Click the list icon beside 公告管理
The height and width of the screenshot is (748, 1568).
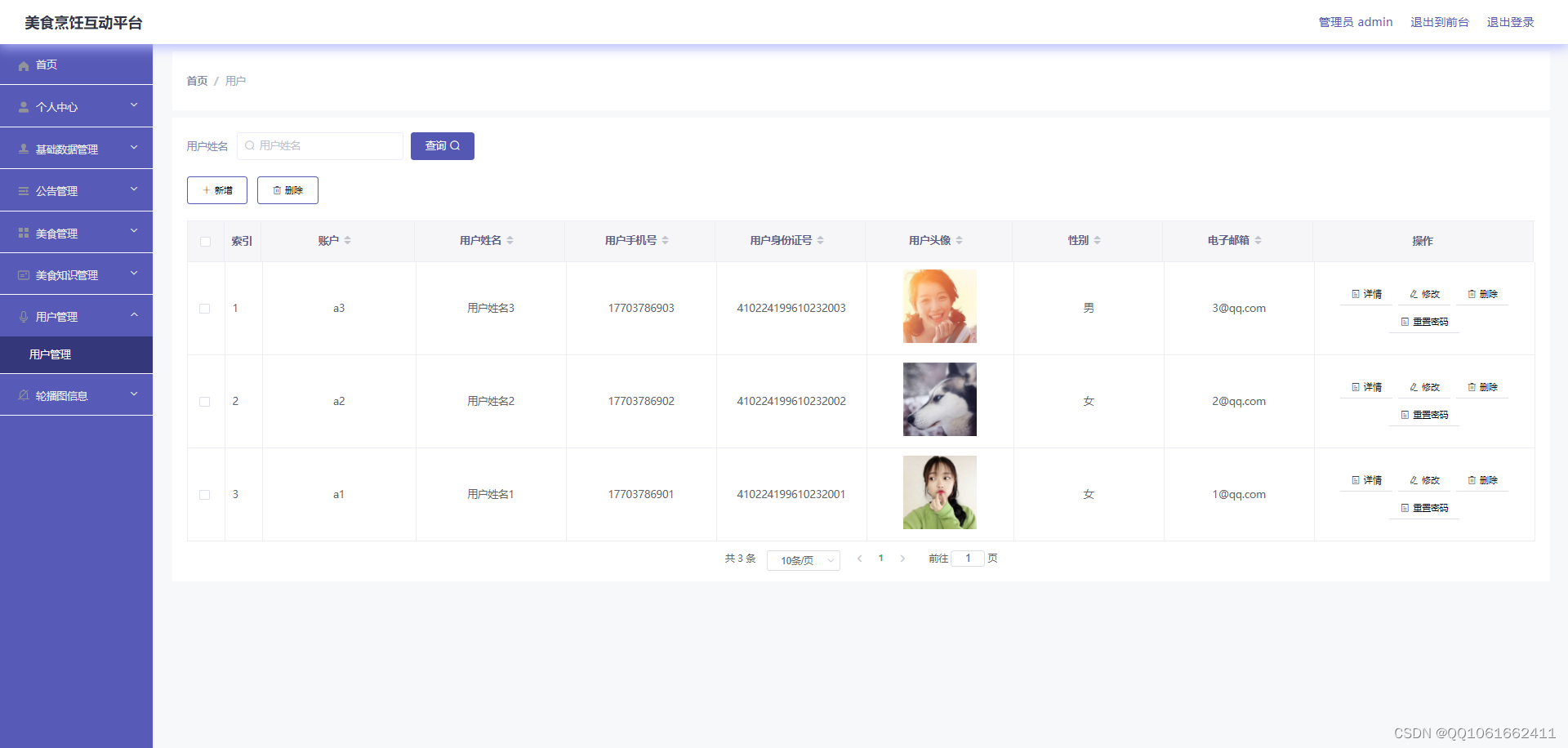pos(23,189)
